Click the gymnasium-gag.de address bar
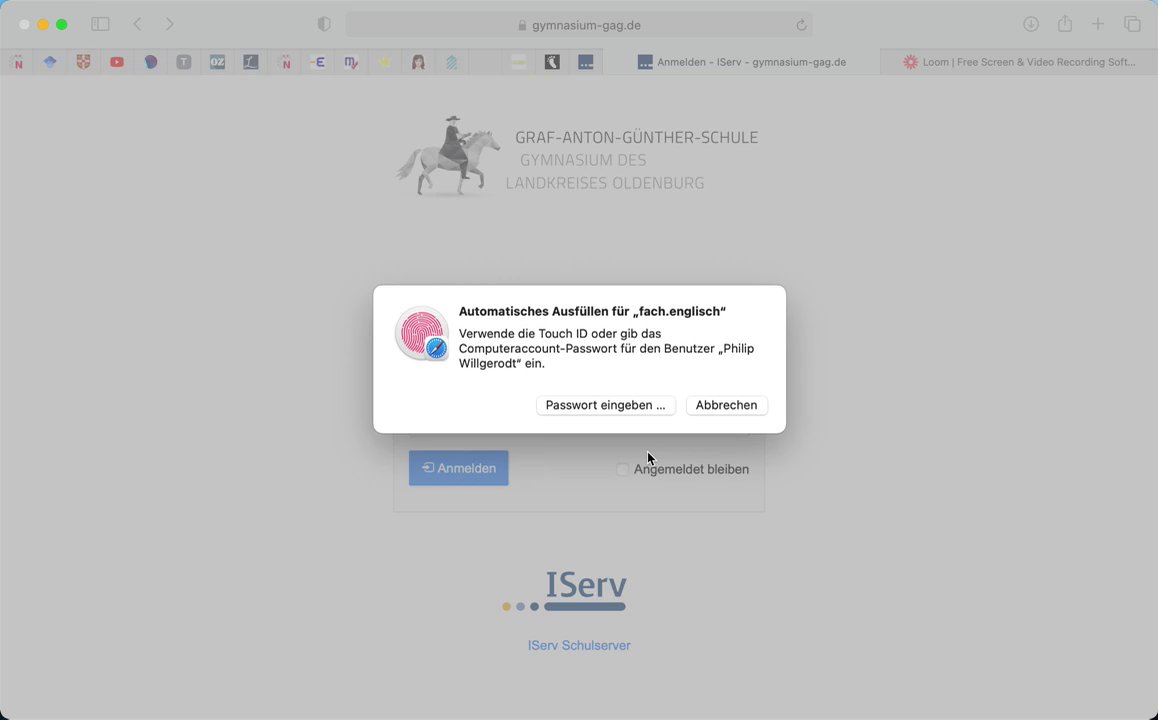The width and height of the screenshot is (1158, 720). click(x=579, y=25)
